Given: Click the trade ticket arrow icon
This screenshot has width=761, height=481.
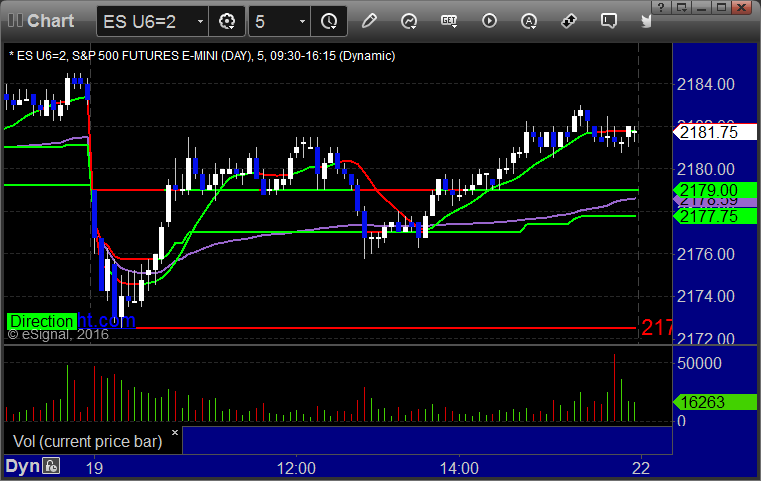Looking at the screenshot, I should [x=568, y=21].
